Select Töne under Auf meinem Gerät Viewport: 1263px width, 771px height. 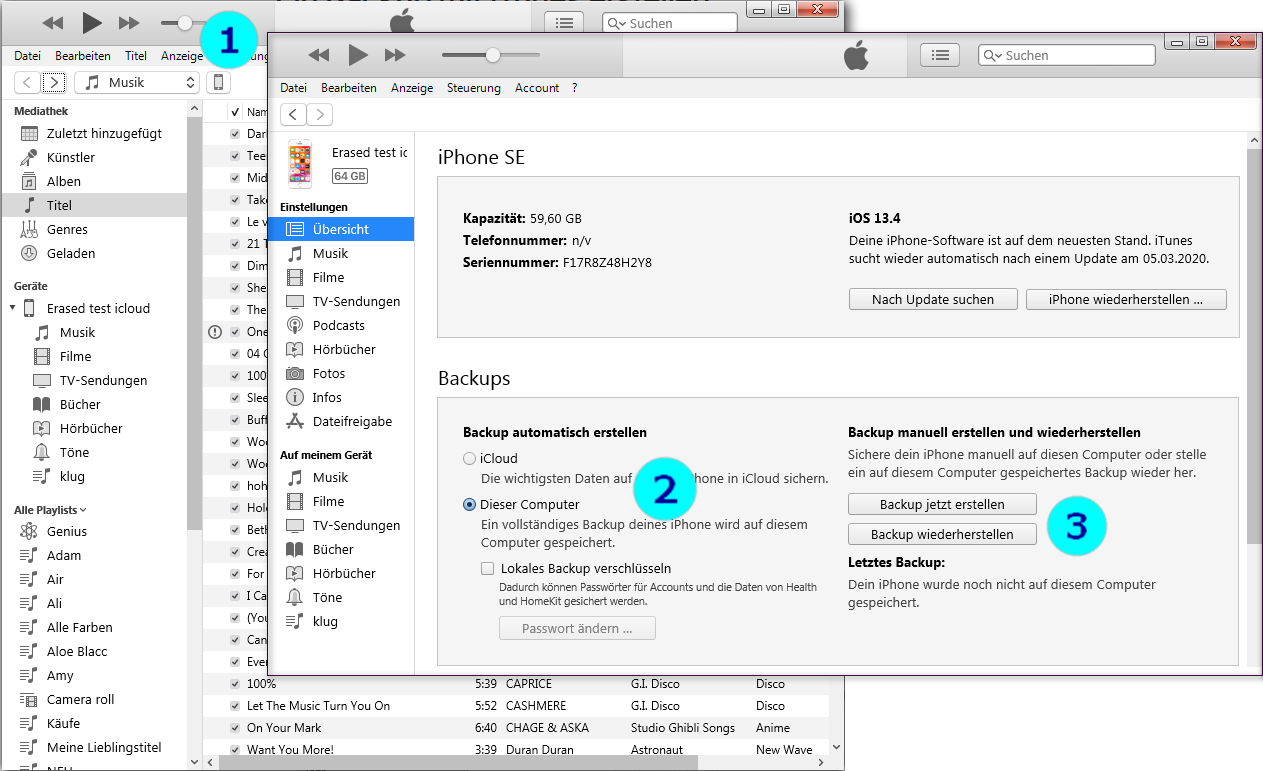coord(342,597)
